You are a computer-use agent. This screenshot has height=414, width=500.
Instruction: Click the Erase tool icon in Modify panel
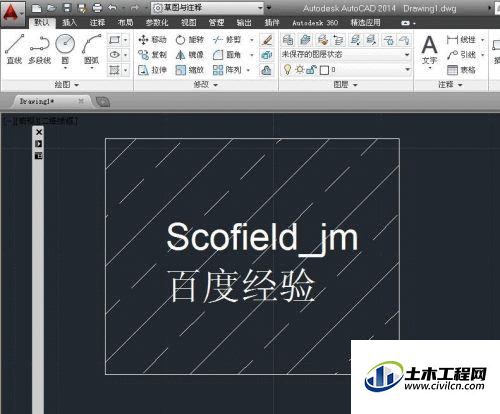click(267, 40)
